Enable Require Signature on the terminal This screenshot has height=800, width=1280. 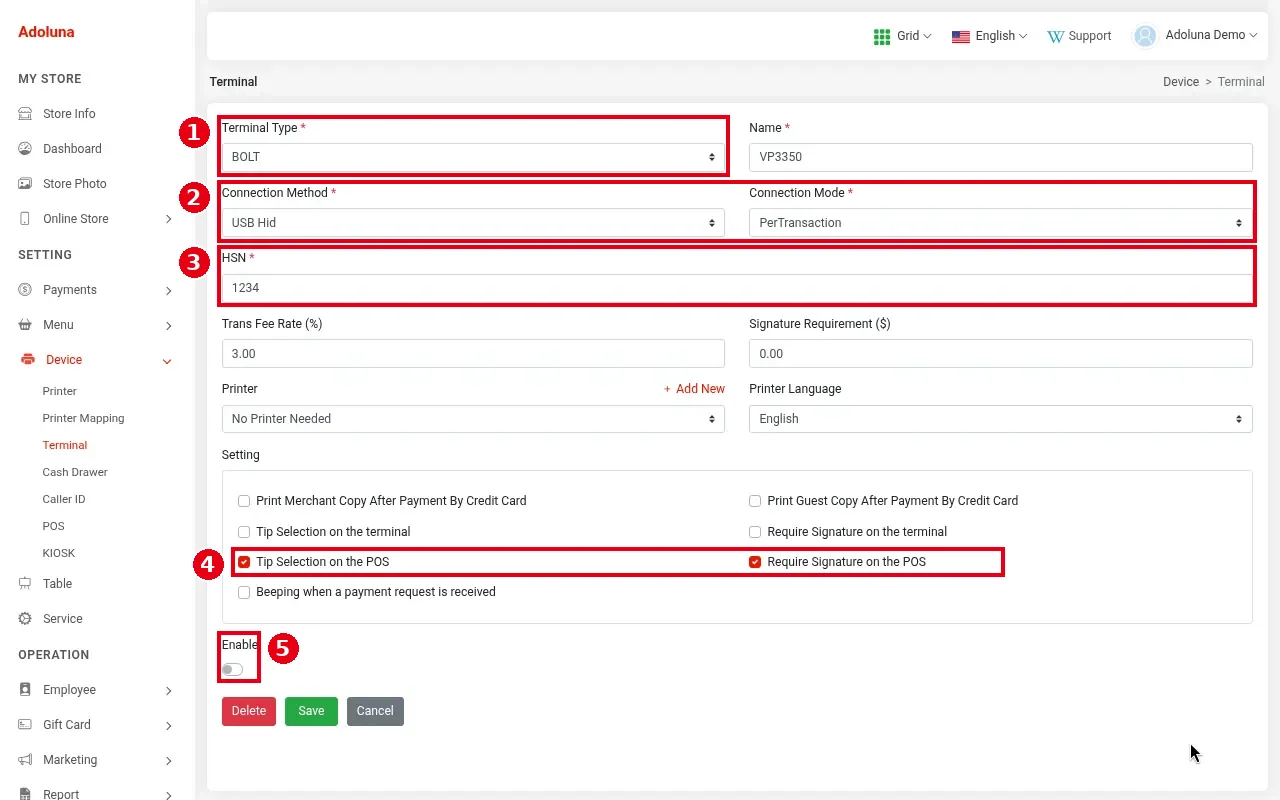point(756,532)
